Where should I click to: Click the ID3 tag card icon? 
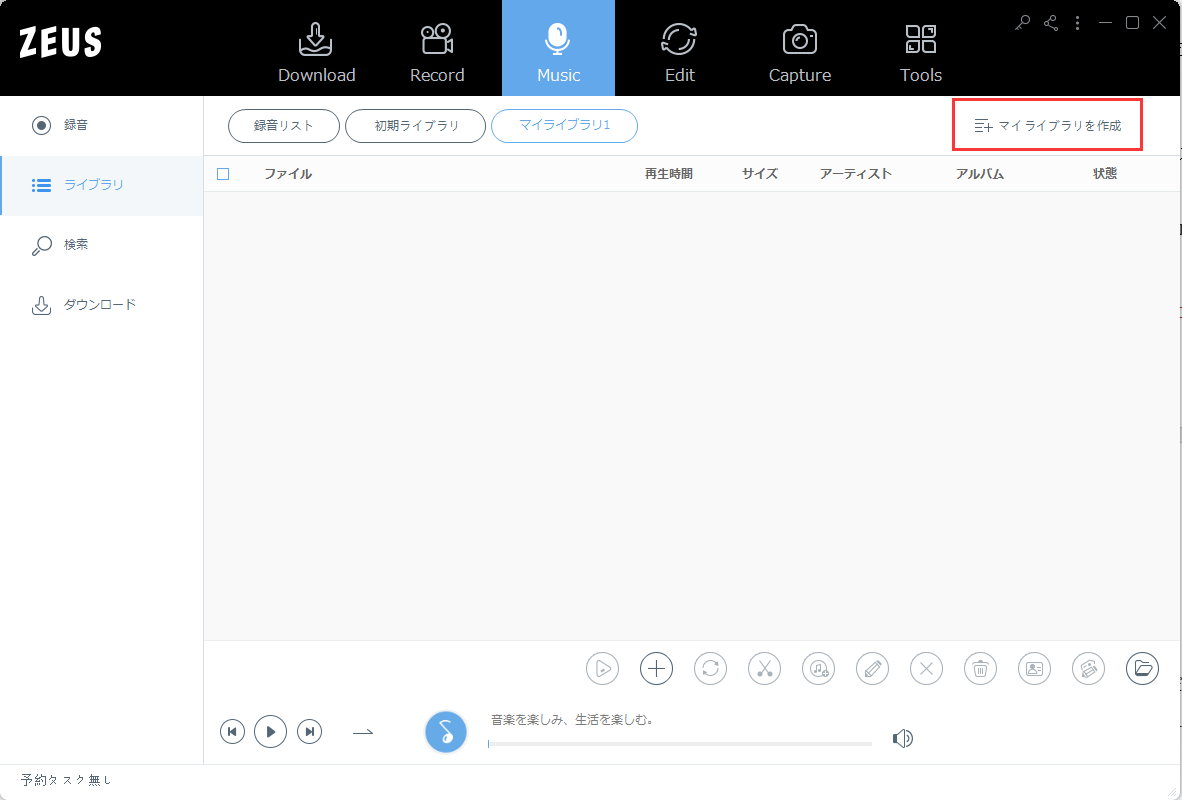click(x=1034, y=668)
